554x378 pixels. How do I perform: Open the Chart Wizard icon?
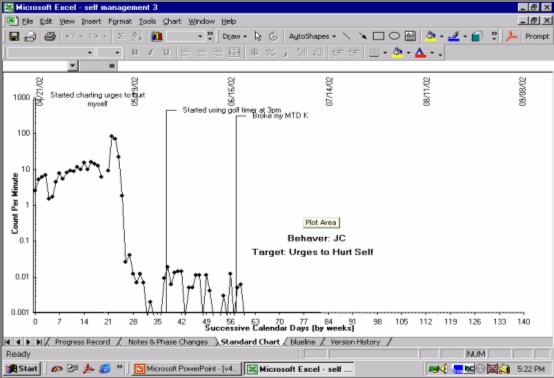pyautogui.click(x=157, y=36)
